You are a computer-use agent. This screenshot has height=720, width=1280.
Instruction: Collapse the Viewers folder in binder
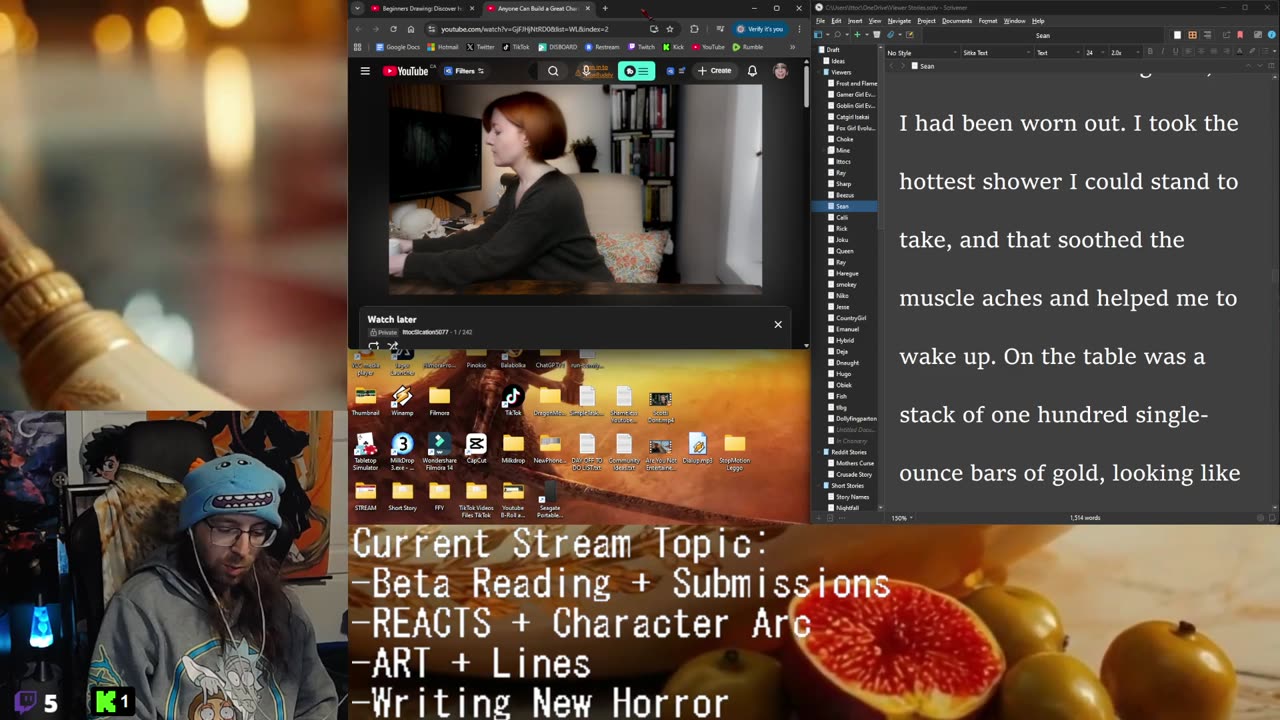point(820,72)
